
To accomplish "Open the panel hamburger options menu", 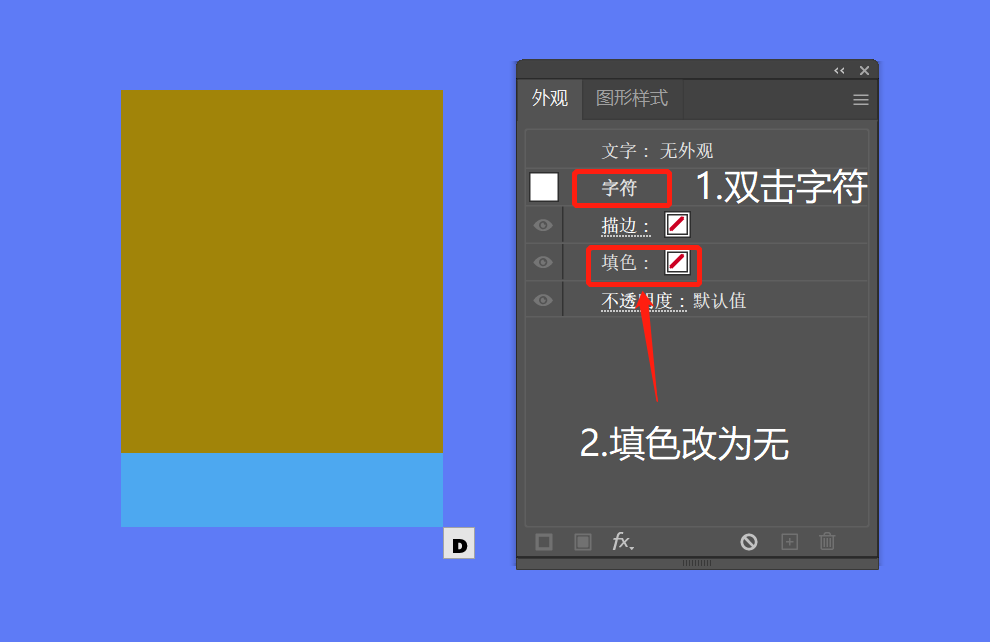I will (861, 100).
